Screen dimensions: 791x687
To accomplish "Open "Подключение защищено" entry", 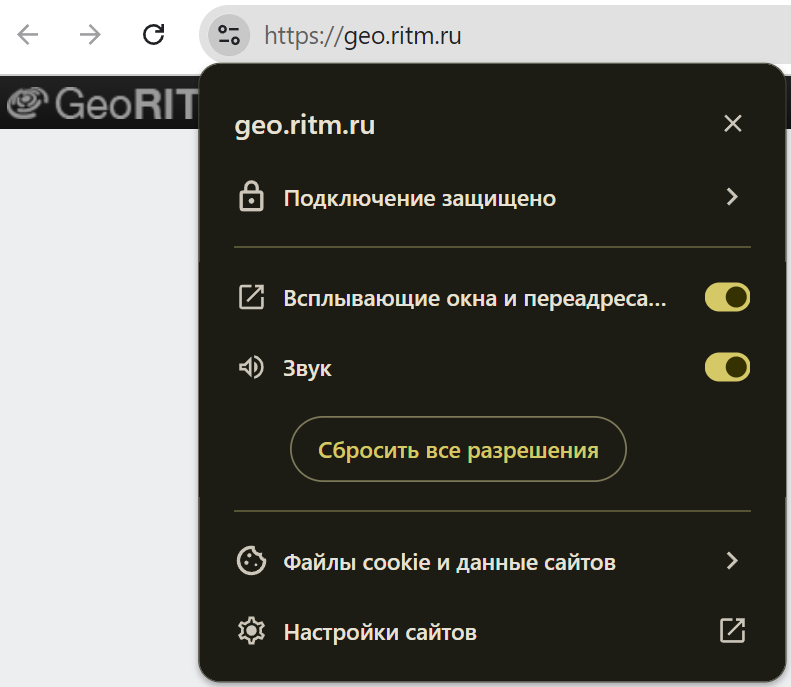I will tap(419, 198).
